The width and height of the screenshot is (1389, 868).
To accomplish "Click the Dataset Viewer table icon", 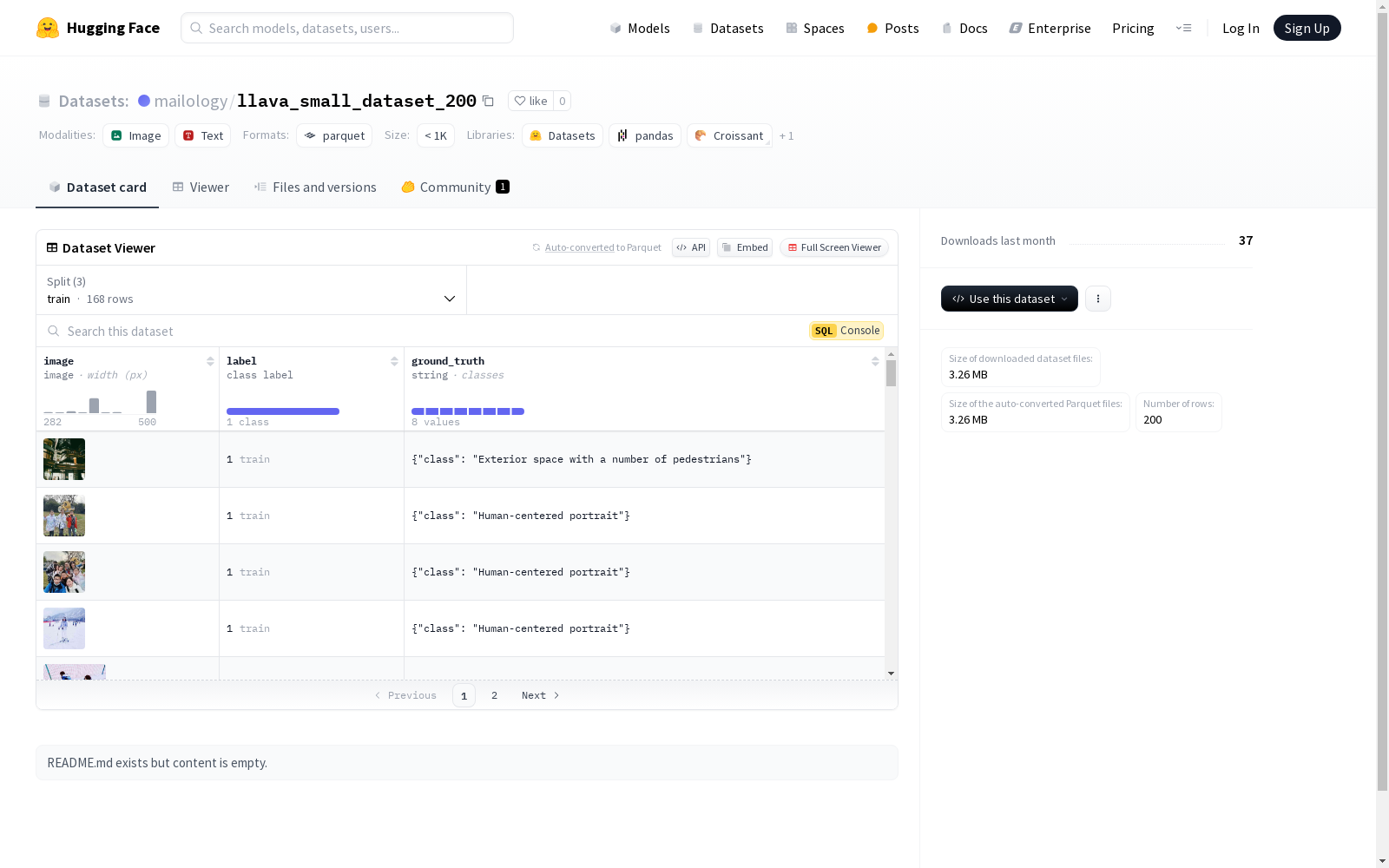I will point(52,247).
